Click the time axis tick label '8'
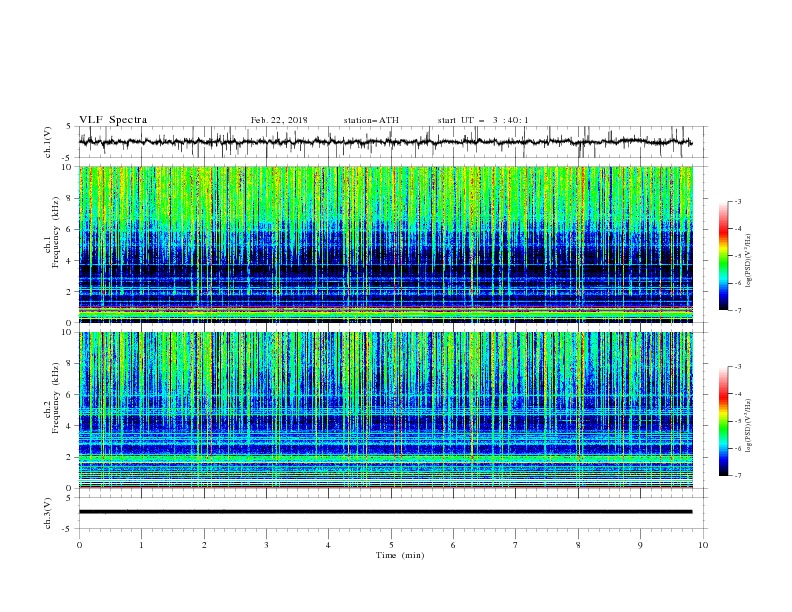This screenshot has height=612, width=792. click(x=578, y=545)
